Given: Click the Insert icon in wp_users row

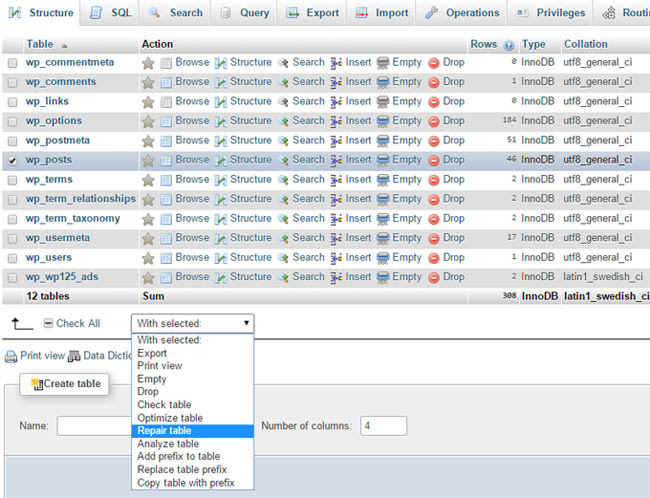Looking at the screenshot, I should click(336, 258).
